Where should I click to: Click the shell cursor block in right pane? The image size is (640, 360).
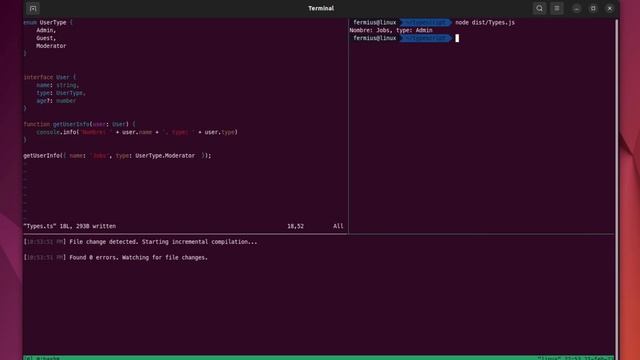pyautogui.click(x=457, y=38)
